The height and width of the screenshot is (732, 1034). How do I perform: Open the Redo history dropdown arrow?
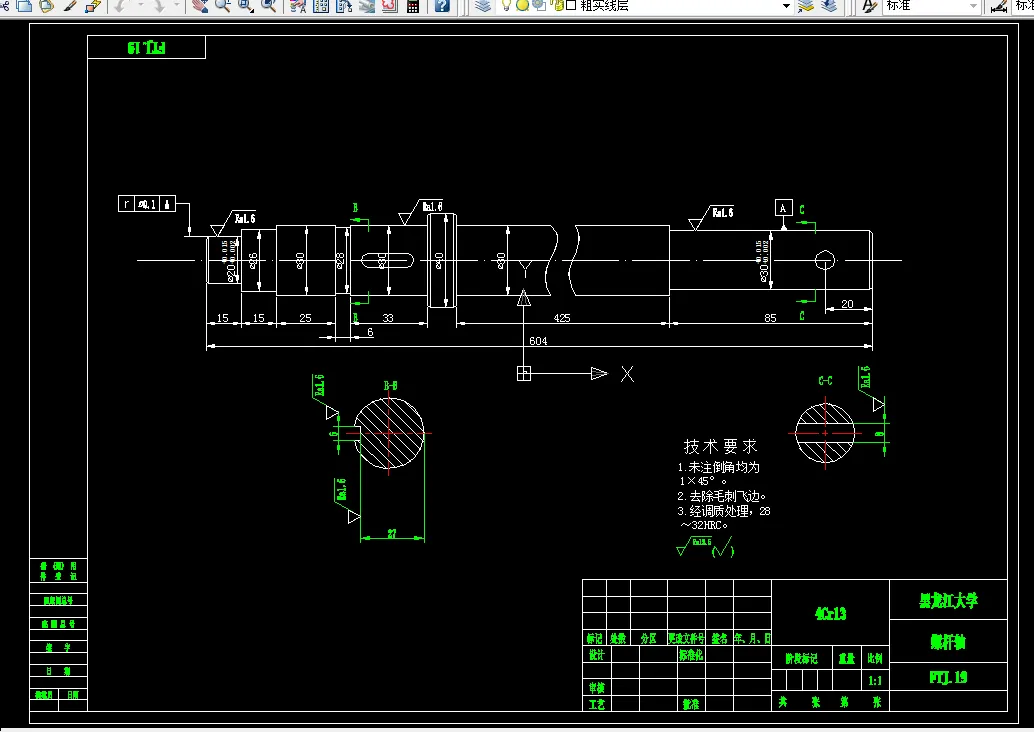(177, 6)
